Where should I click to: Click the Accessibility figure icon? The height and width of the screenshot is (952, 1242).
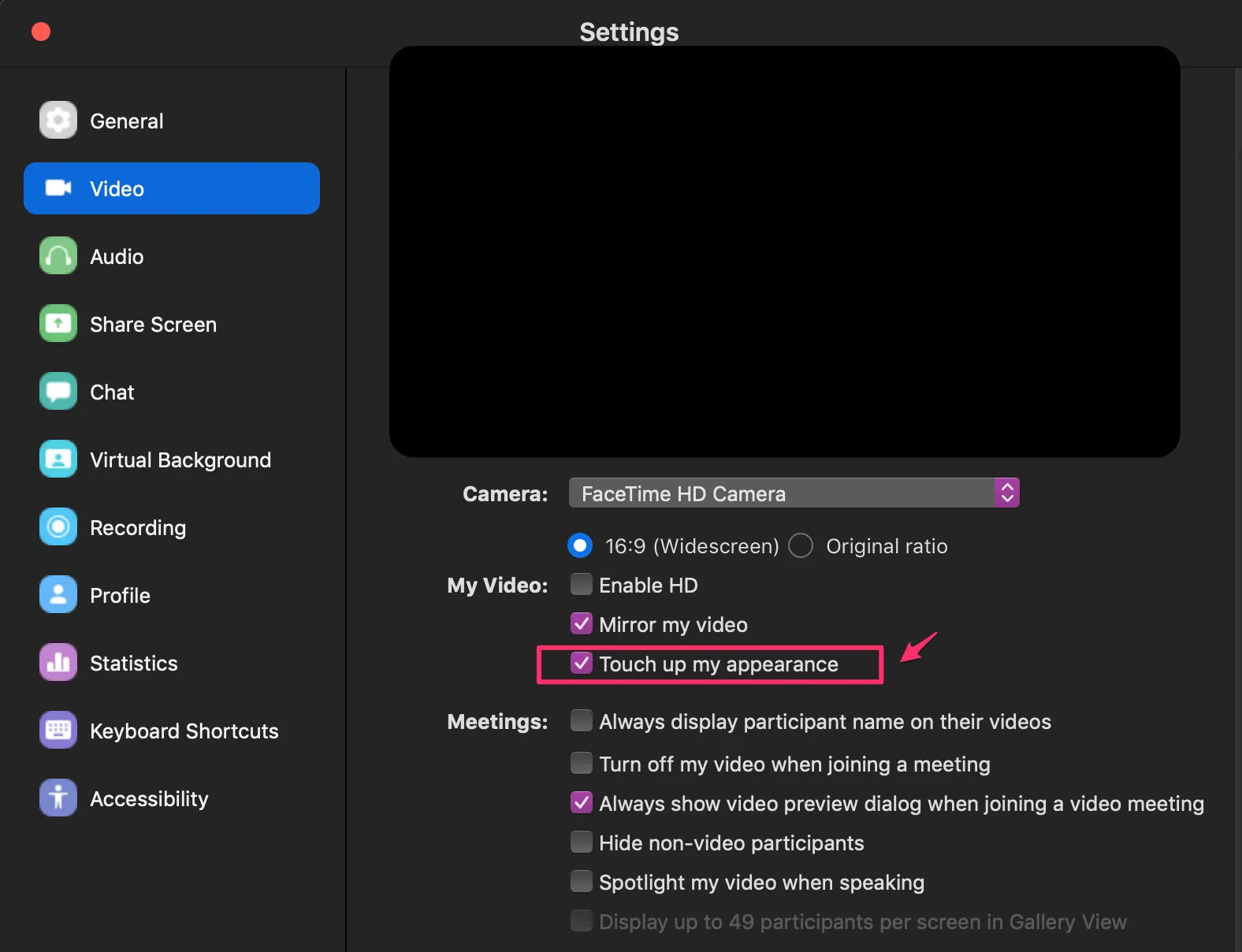(58, 798)
